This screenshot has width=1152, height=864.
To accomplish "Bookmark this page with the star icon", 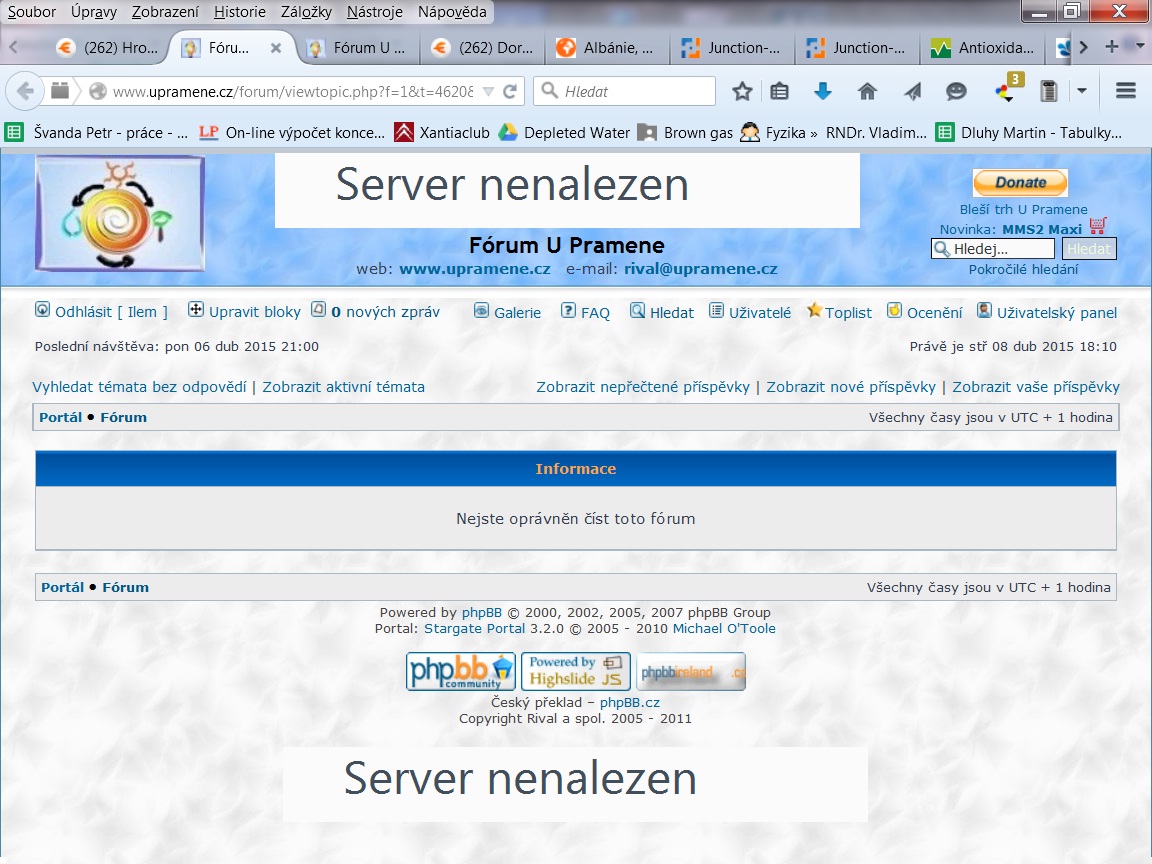I will (x=742, y=91).
